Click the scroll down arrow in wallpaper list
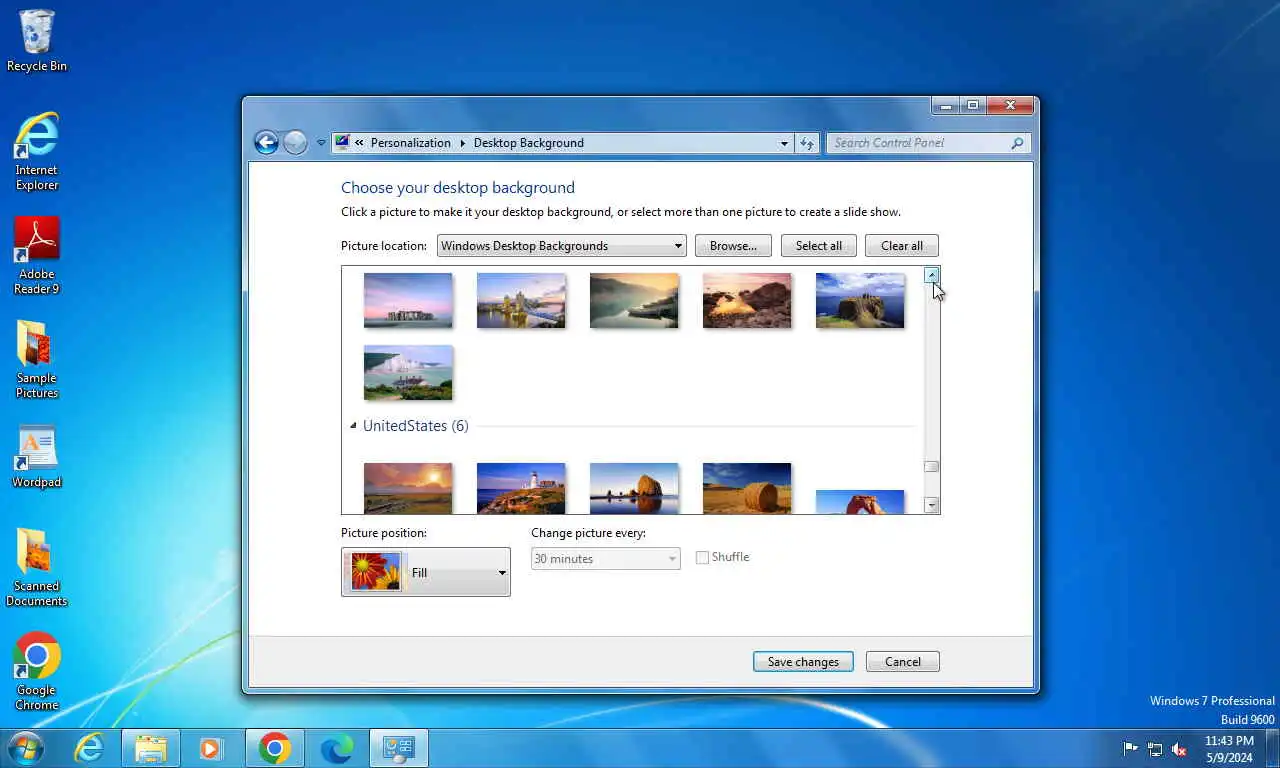 click(x=931, y=505)
